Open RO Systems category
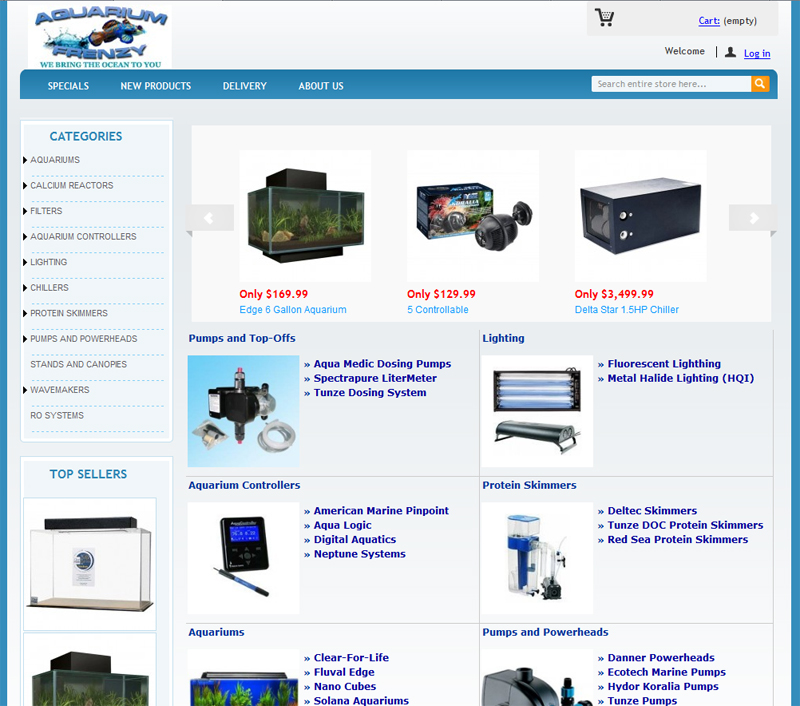Image resolution: width=800 pixels, height=706 pixels. tap(57, 415)
